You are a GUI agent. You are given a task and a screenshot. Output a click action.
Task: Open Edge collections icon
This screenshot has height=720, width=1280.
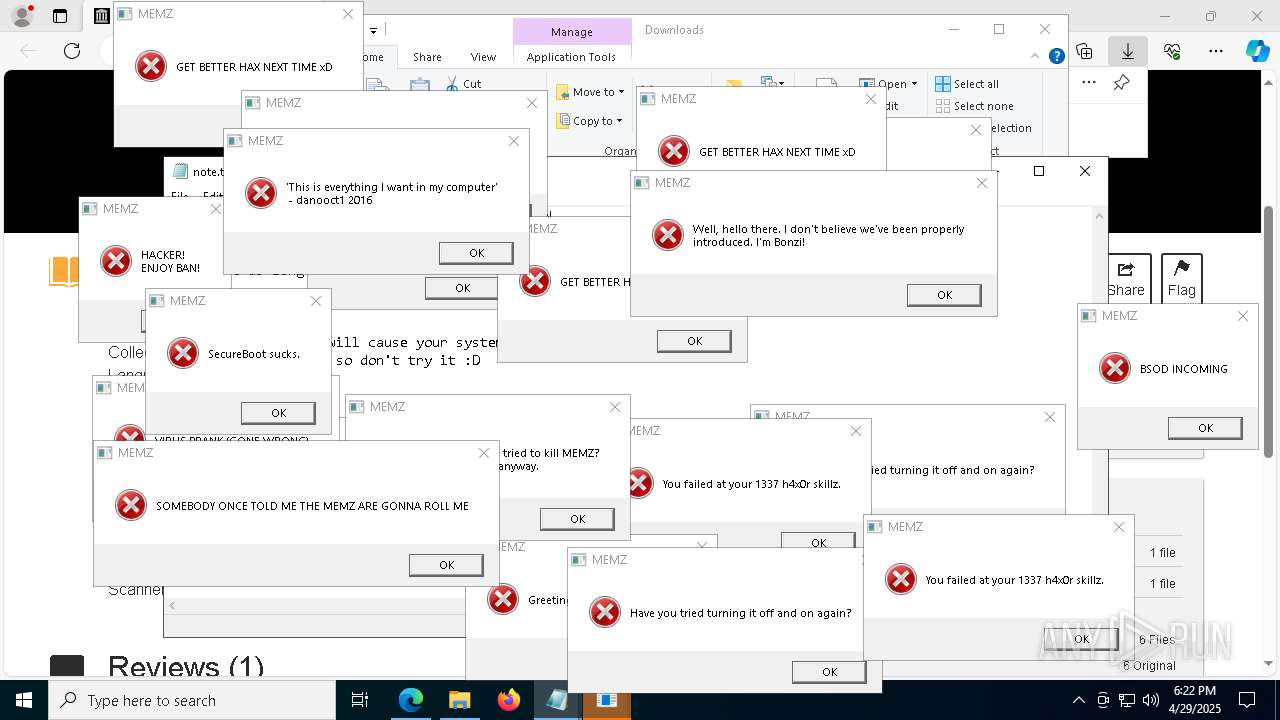[x=1084, y=51]
